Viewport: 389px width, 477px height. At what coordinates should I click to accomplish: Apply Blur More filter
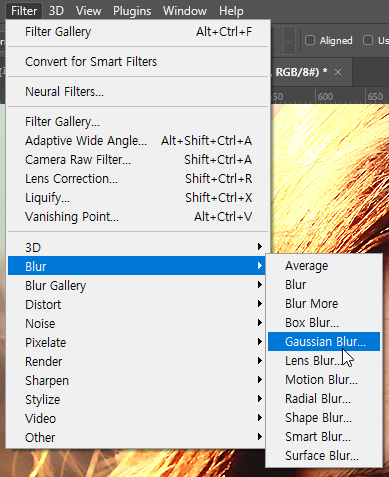pyautogui.click(x=324, y=304)
